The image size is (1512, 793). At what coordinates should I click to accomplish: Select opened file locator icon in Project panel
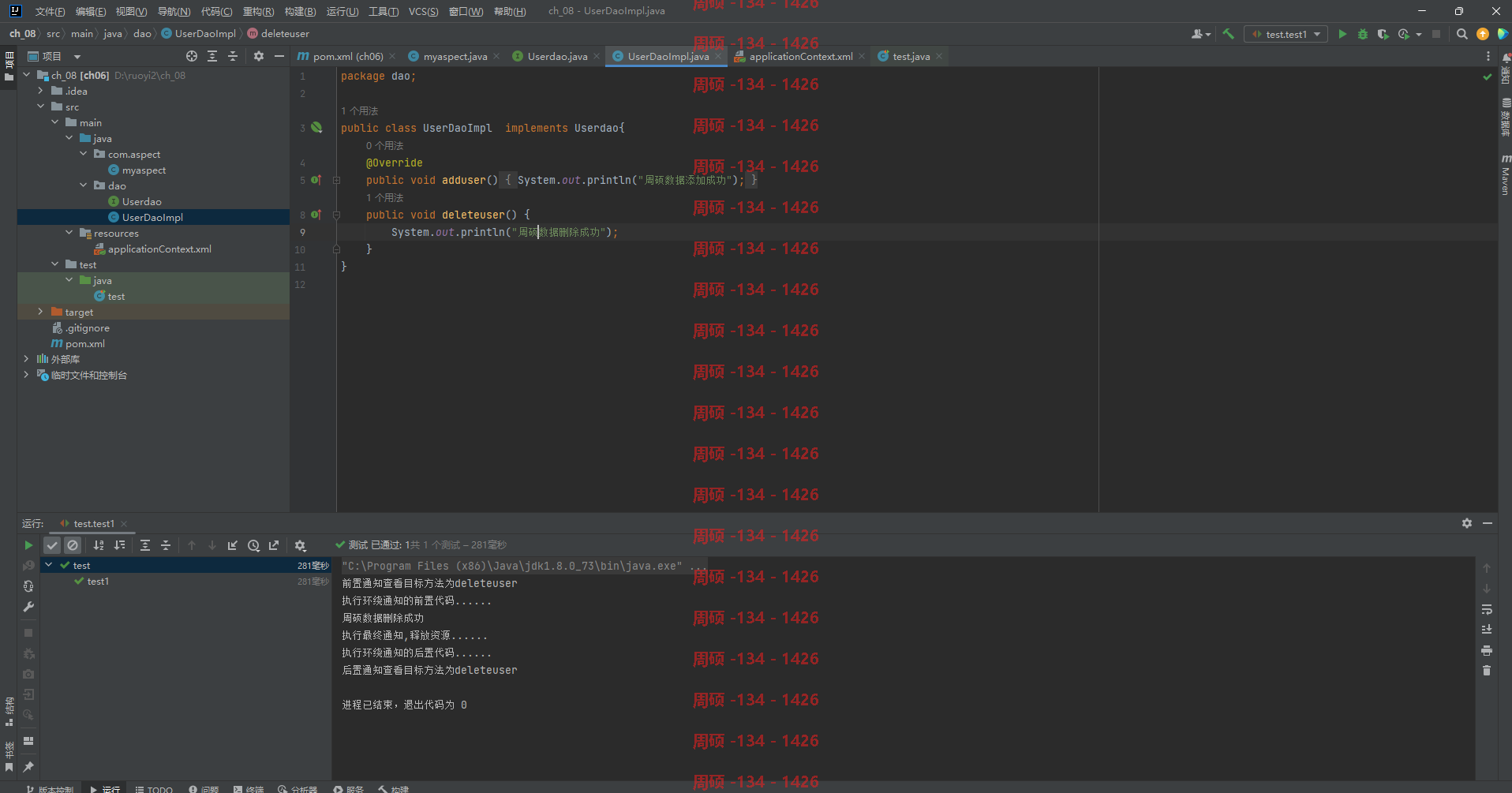click(192, 56)
